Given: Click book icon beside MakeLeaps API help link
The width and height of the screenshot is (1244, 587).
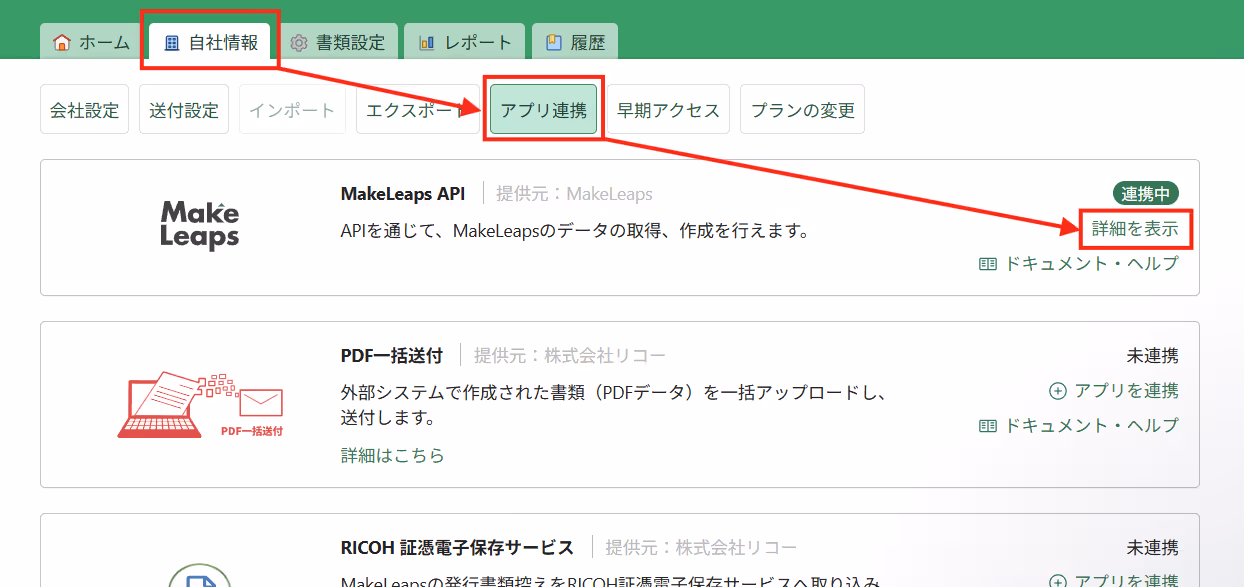Looking at the screenshot, I should [x=988, y=264].
